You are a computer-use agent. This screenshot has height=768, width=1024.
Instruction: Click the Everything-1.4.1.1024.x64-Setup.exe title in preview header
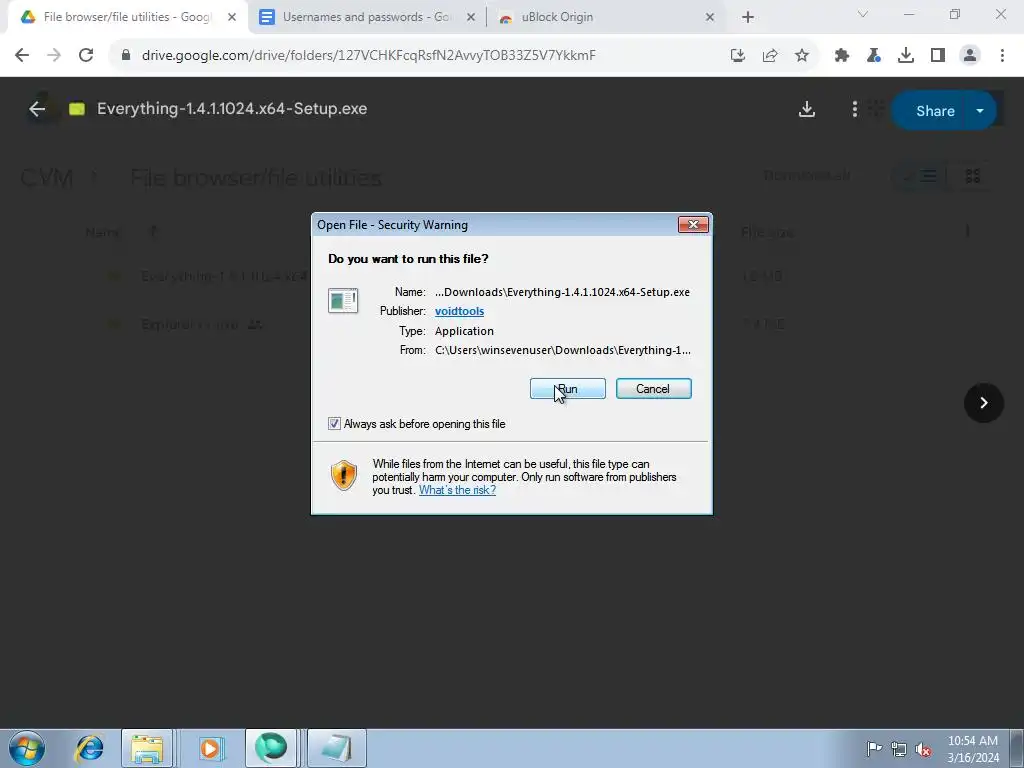pos(232,109)
